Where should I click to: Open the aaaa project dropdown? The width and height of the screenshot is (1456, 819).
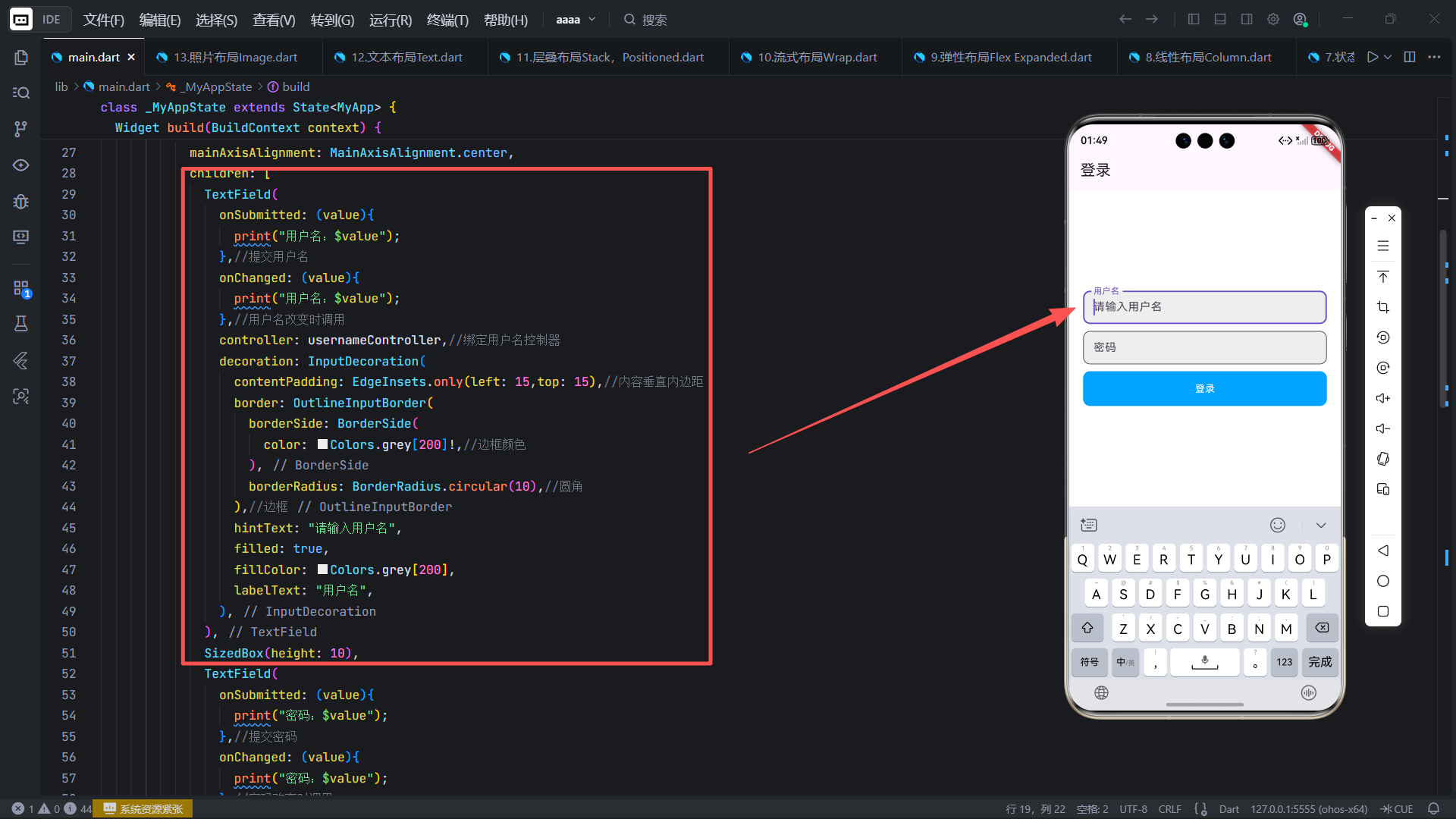click(x=576, y=20)
